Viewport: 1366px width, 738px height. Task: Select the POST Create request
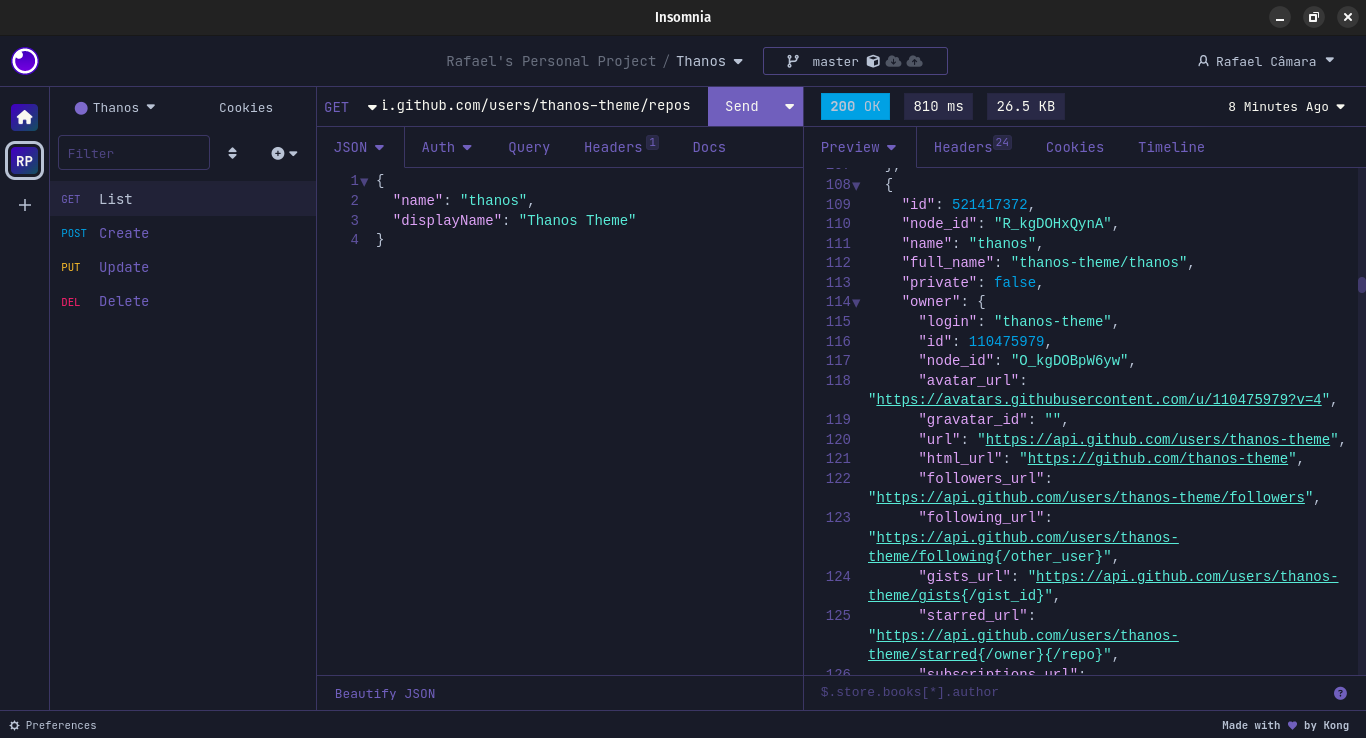(183, 233)
